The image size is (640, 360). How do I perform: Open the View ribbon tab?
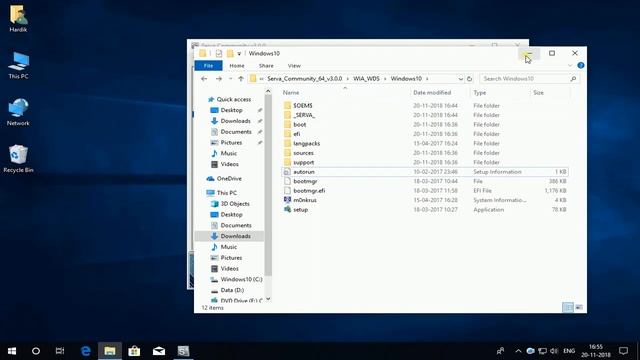tap(294, 65)
